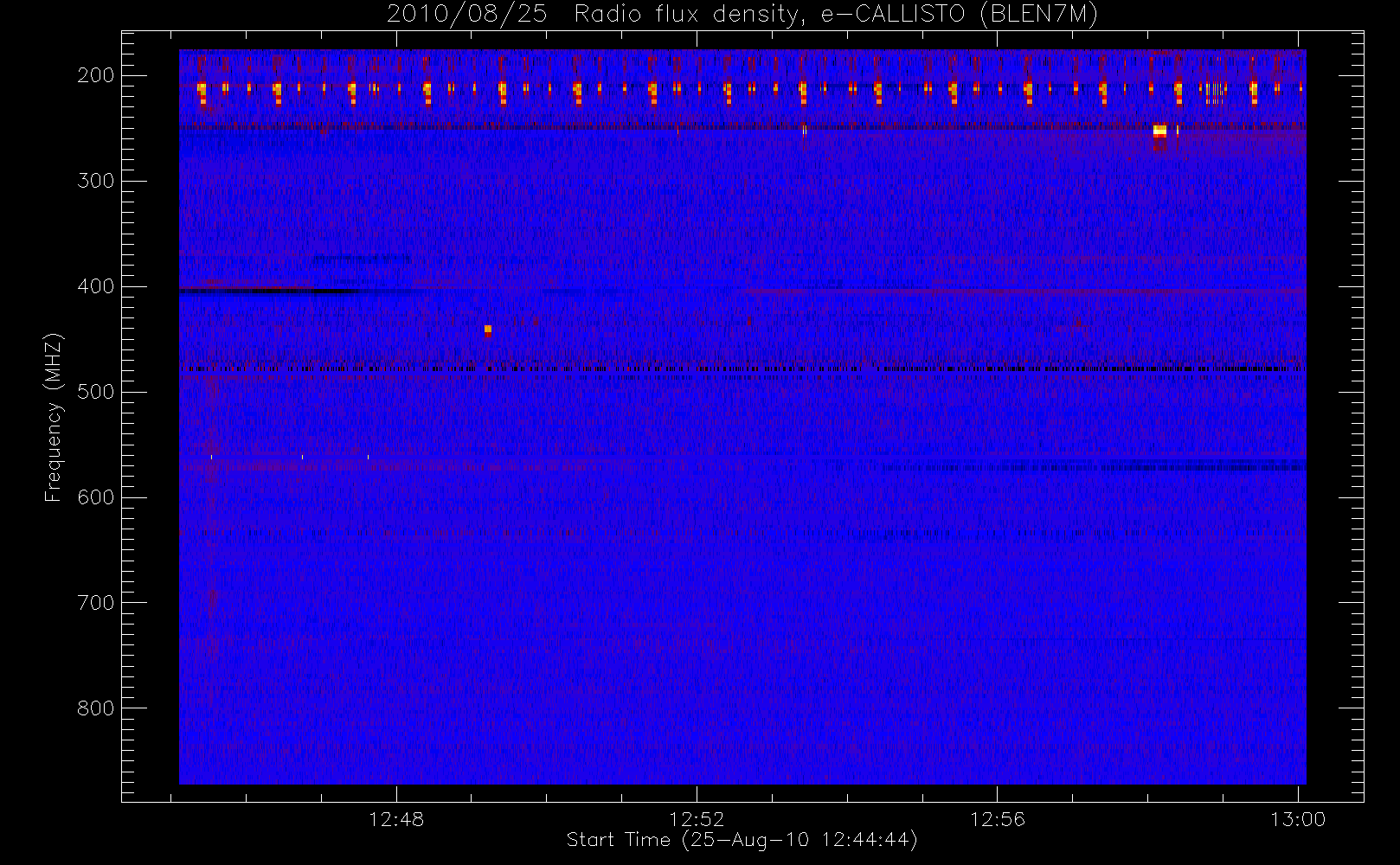
Task: Click the "Frequency (MHZ)" axis label
Action: click(54, 417)
